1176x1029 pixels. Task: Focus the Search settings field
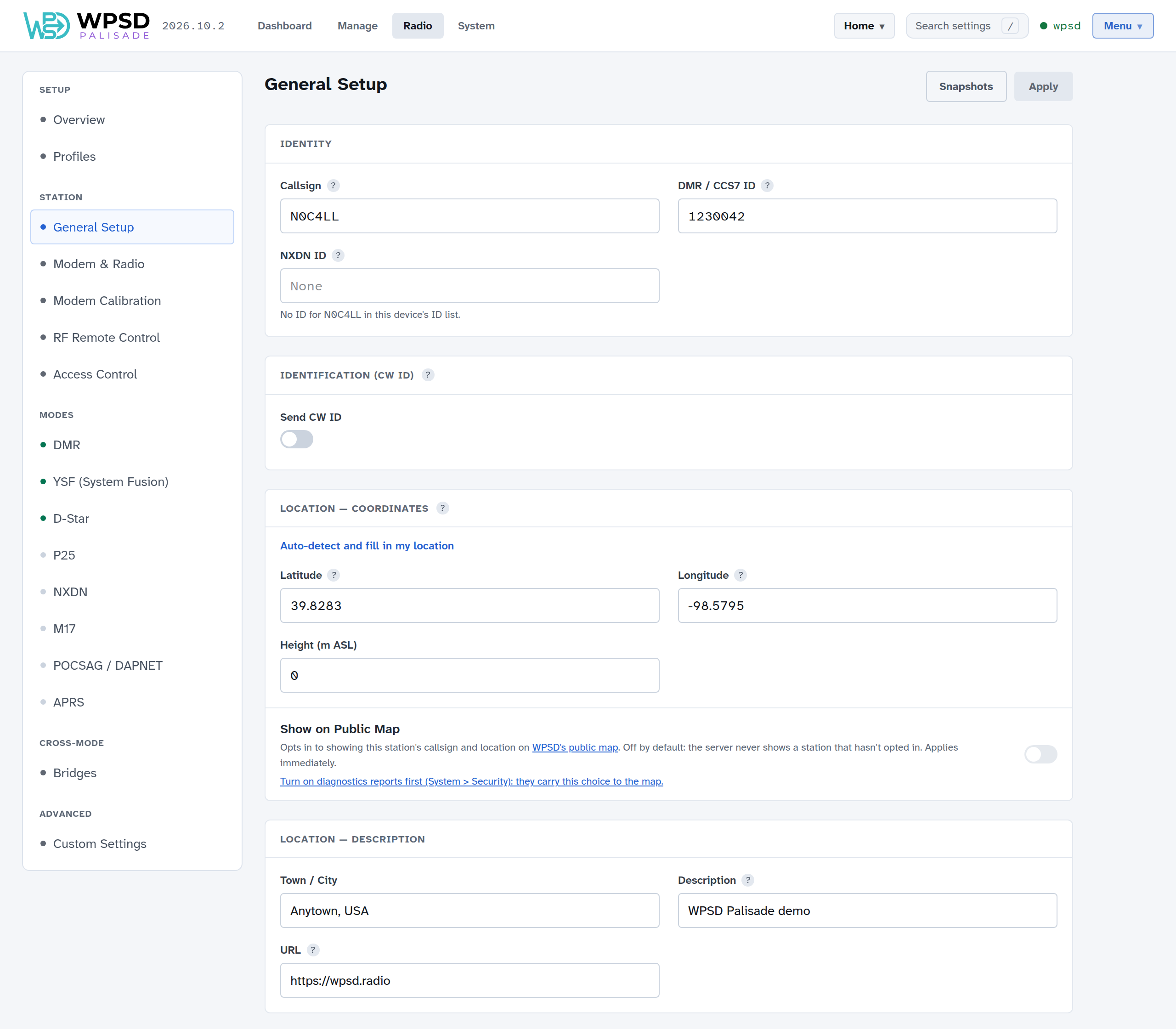967,26
